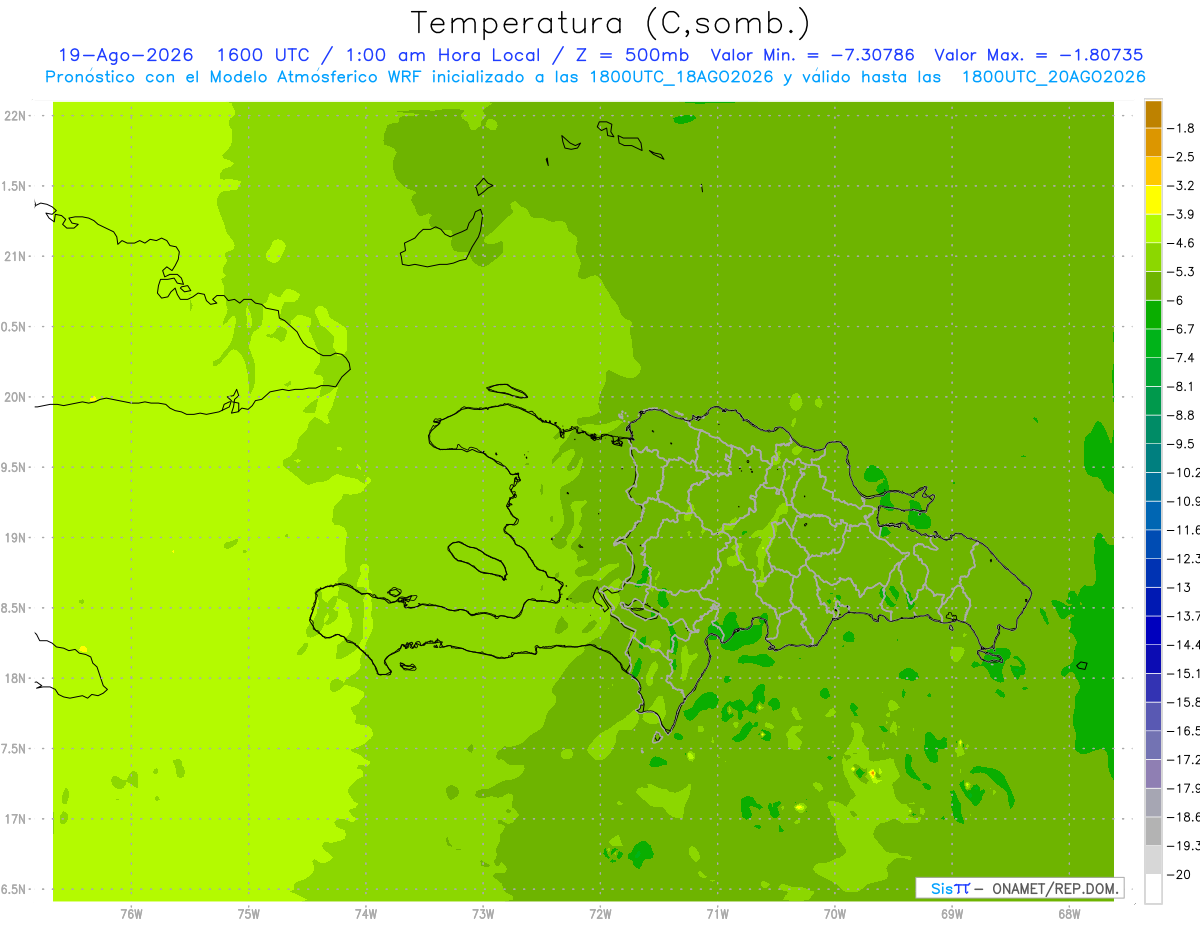Click the colorbar label '-20'
The width and height of the screenshot is (1200, 927).
coord(1181,875)
